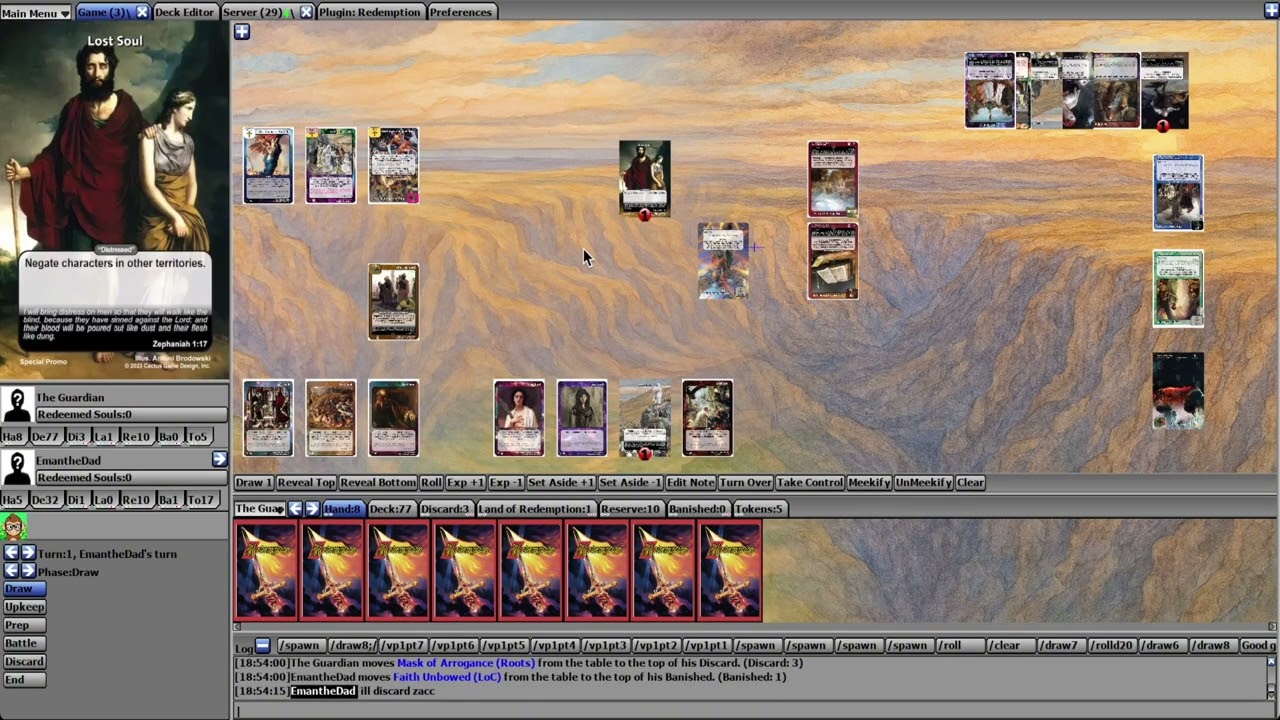
Task: Click the Reveal Bottom button
Action: 378,482
